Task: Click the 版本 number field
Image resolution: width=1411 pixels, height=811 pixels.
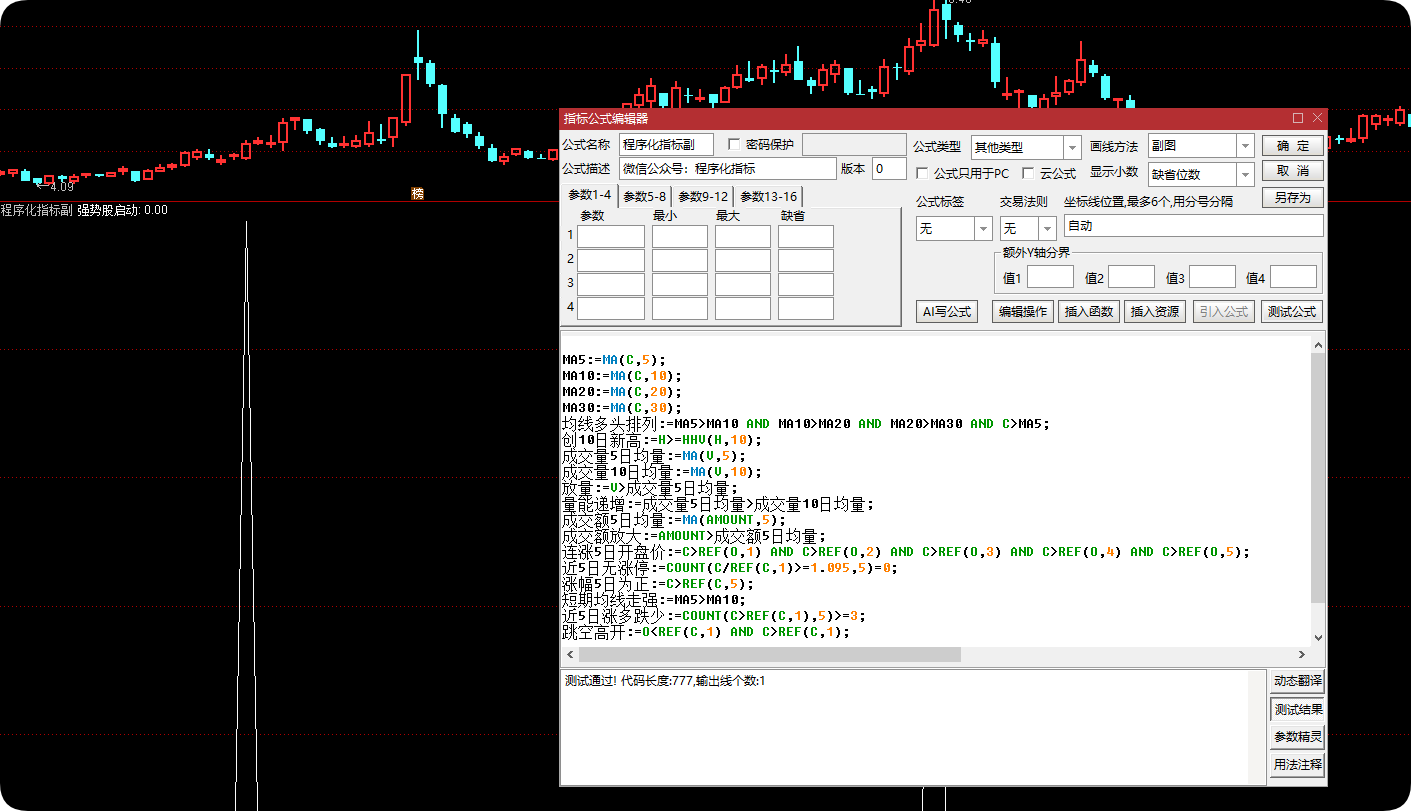Action: (890, 168)
